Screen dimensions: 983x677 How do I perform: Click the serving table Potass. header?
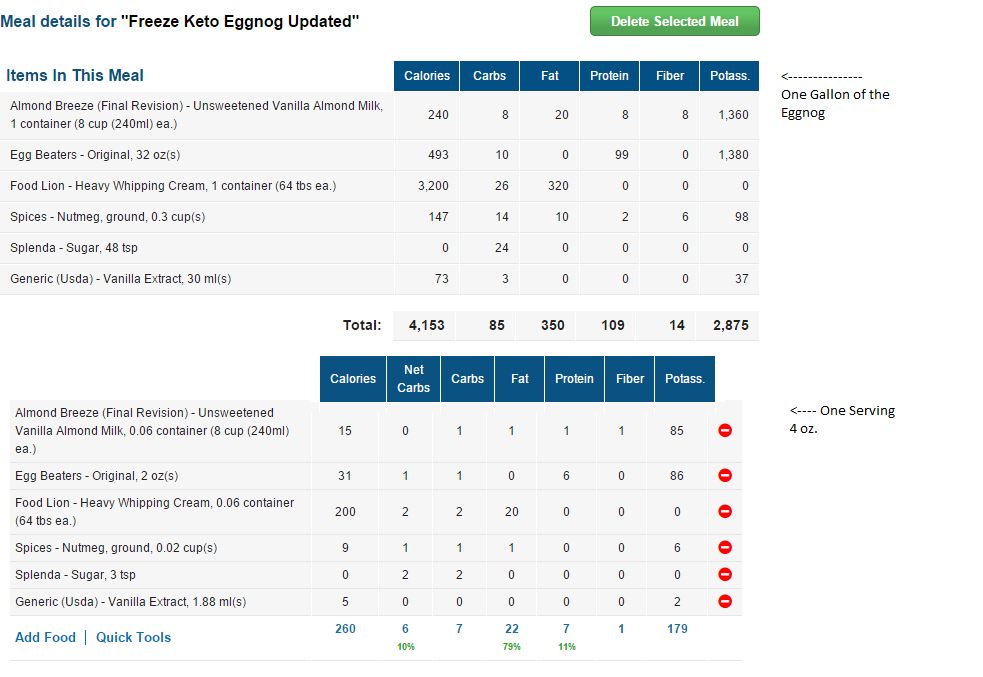(x=685, y=379)
